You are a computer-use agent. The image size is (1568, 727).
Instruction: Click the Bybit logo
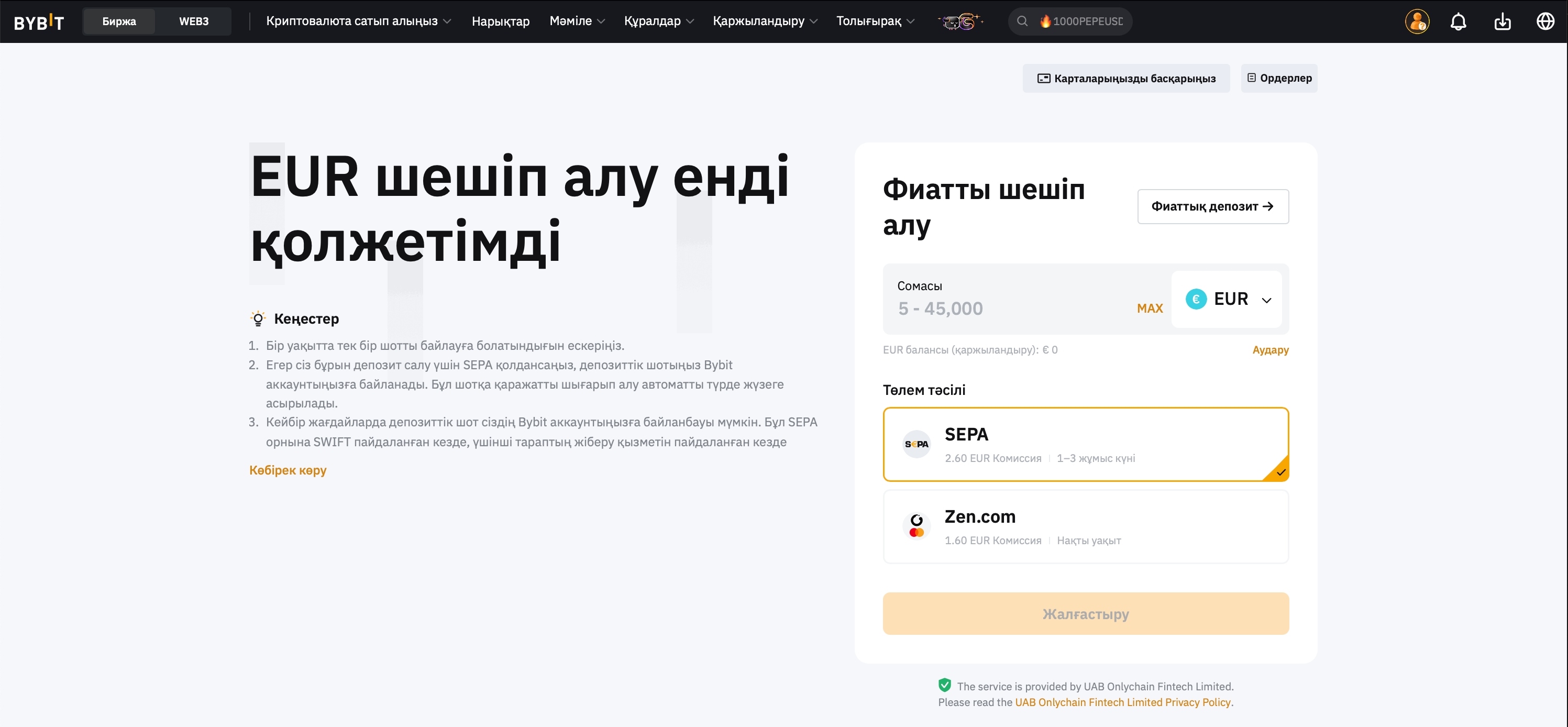[39, 22]
